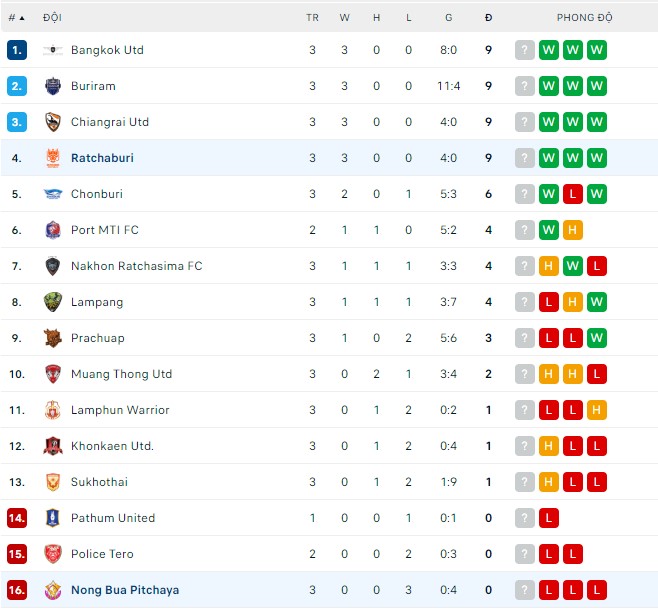
Task: Click the red rank 16 position badge
Action: click(16, 590)
